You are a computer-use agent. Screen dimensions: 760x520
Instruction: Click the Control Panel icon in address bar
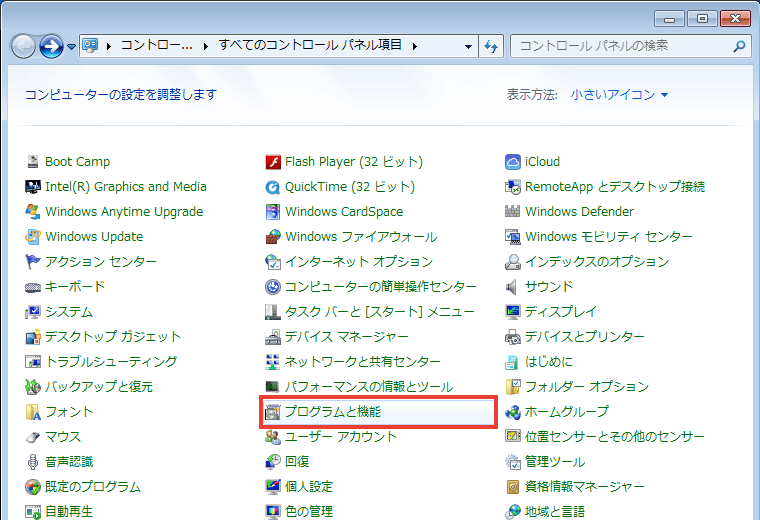point(90,46)
